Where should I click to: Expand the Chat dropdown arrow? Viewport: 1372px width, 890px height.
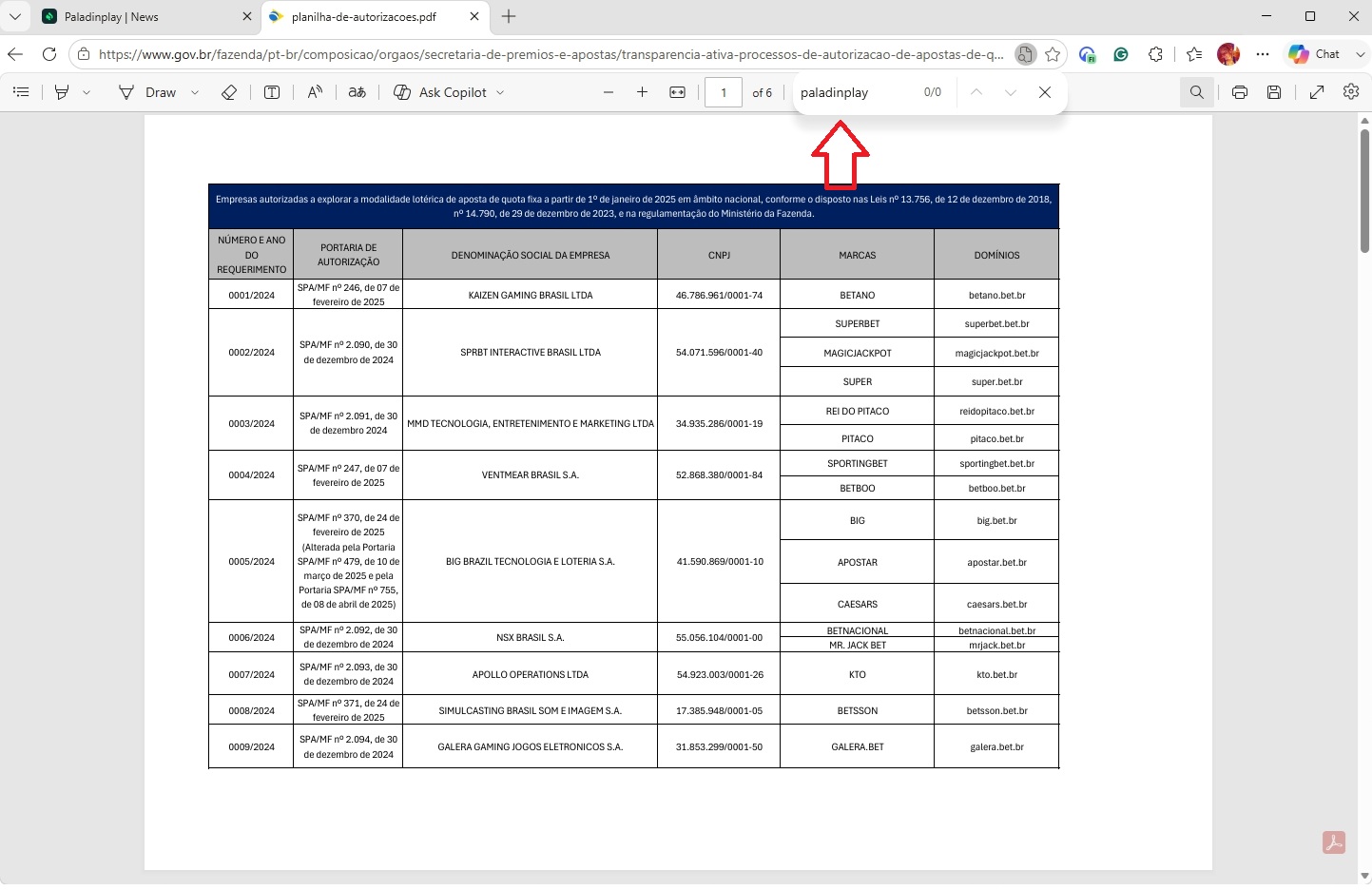[x=1360, y=54]
